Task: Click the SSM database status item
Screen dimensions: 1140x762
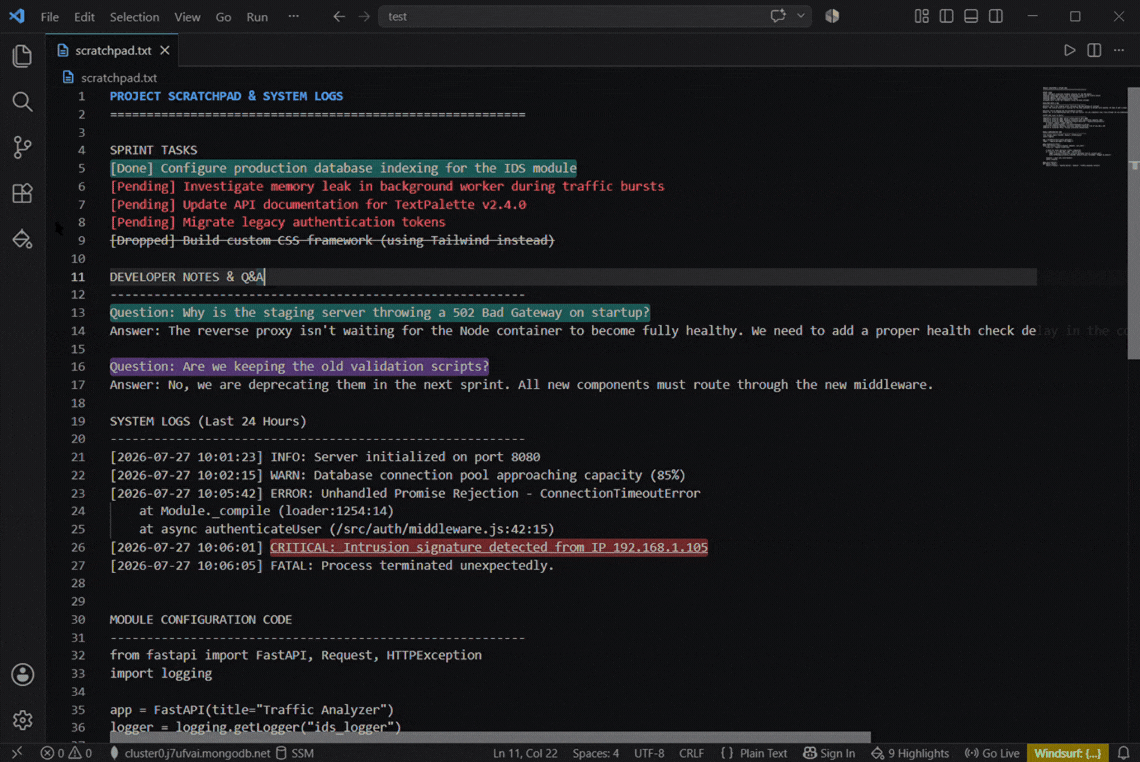Action: (x=294, y=753)
